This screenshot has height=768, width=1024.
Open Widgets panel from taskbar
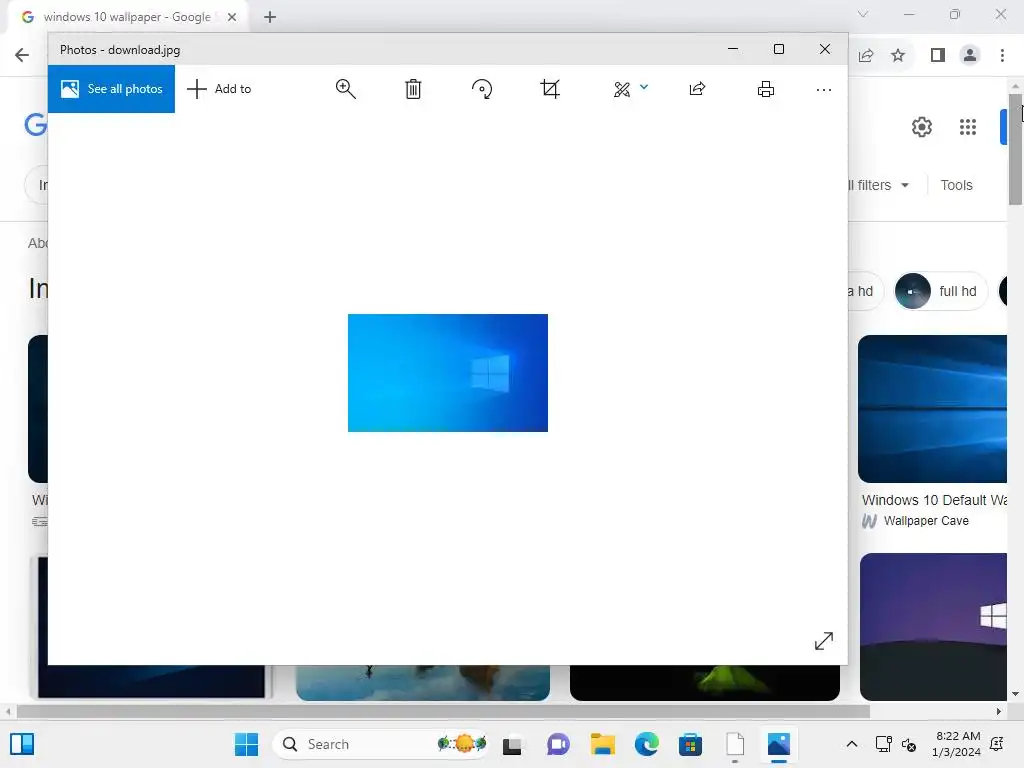[22, 744]
